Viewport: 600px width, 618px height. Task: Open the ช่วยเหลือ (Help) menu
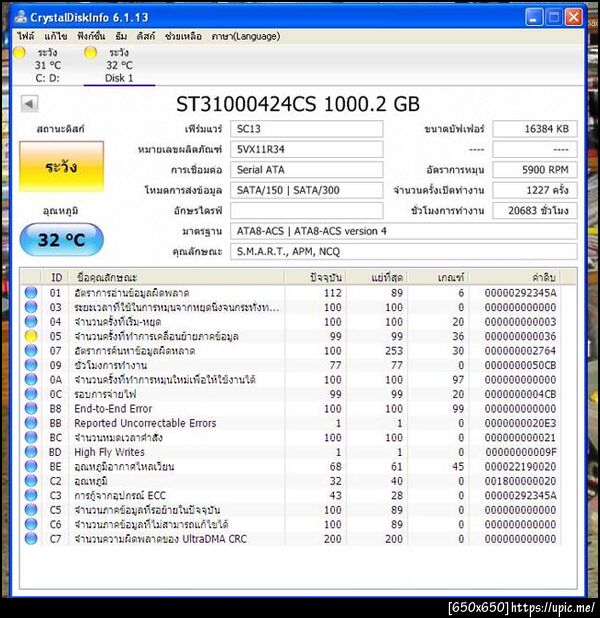point(183,36)
